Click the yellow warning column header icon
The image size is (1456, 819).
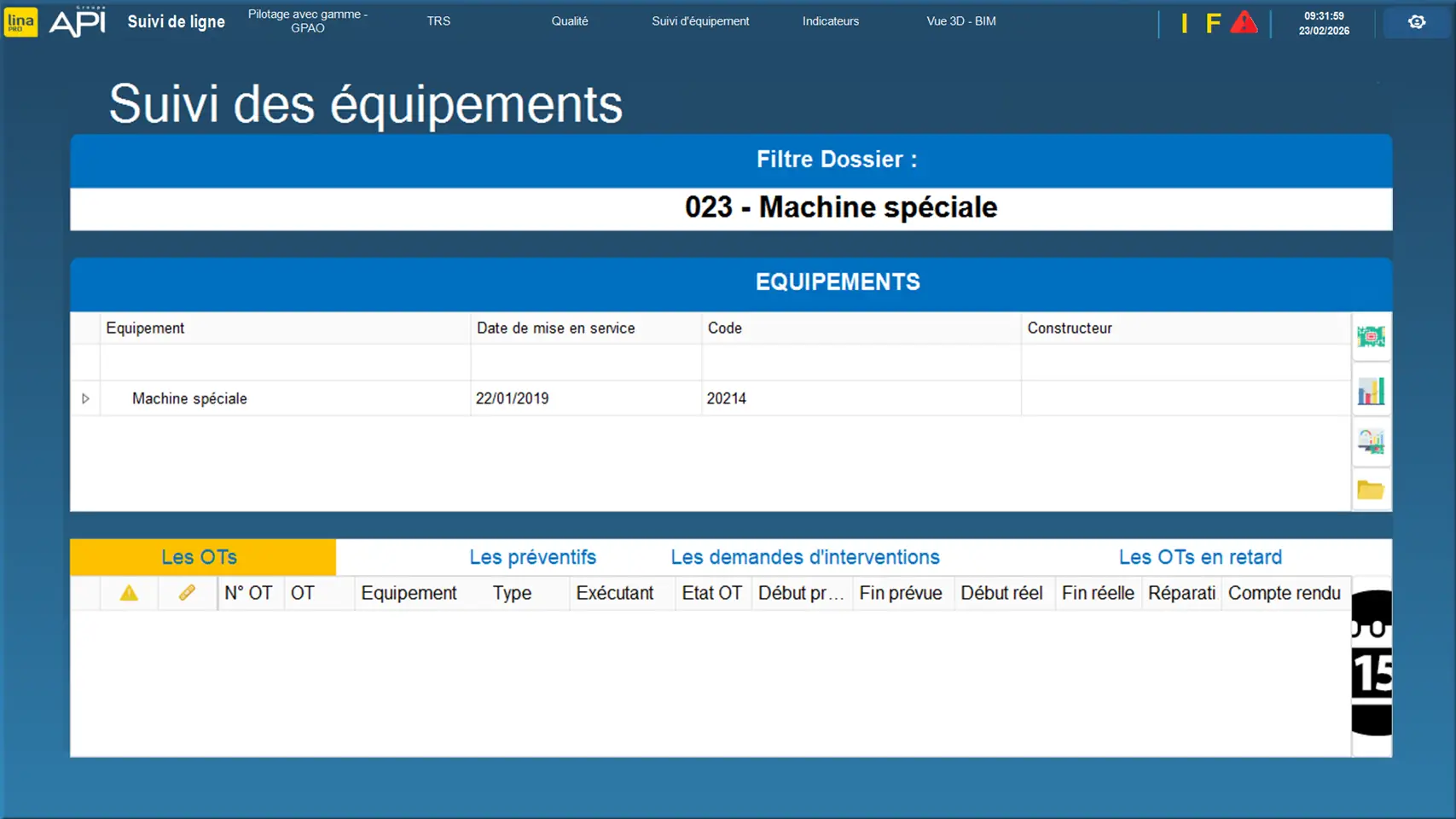click(129, 593)
